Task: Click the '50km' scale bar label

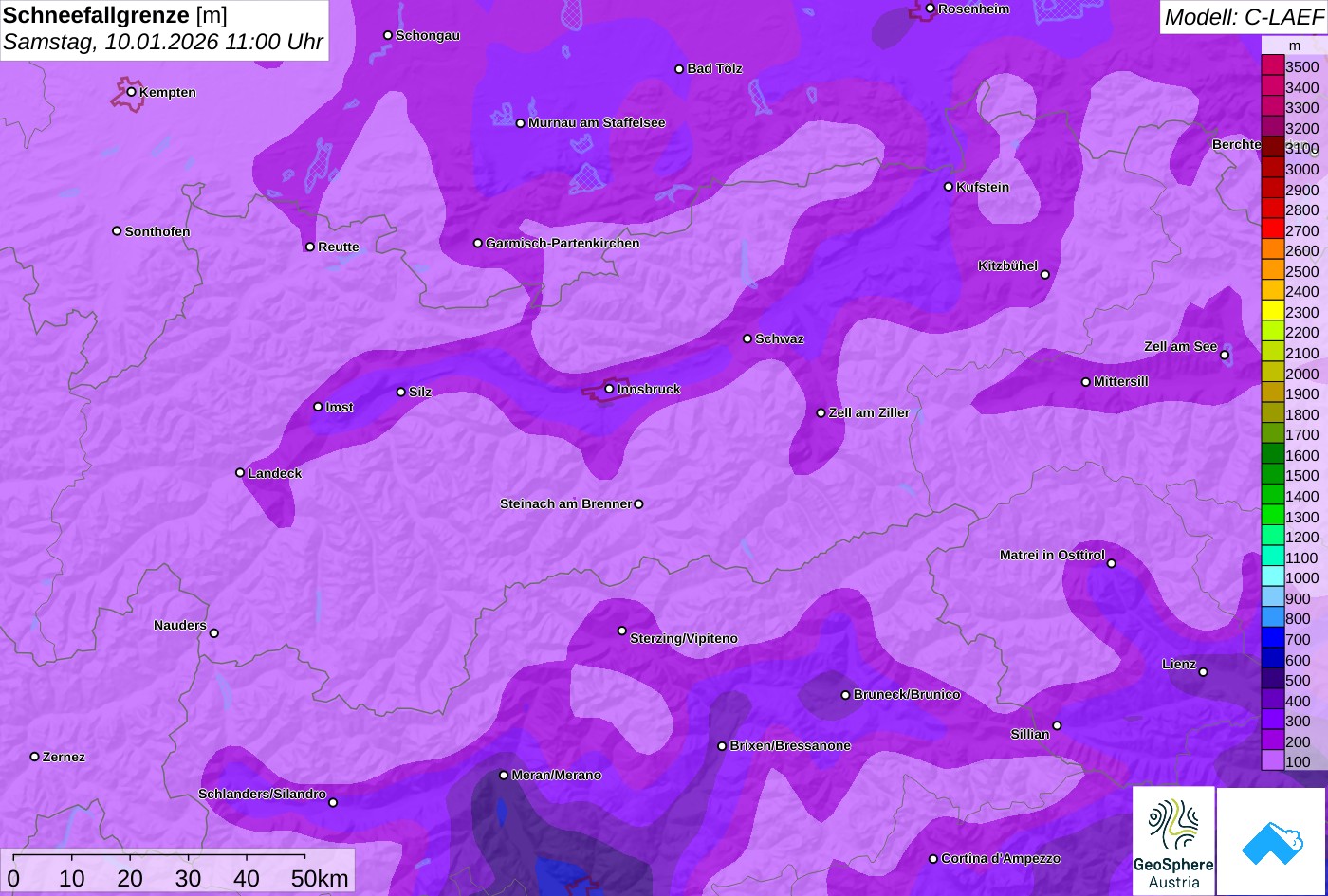Action: [x=320, y=878]
